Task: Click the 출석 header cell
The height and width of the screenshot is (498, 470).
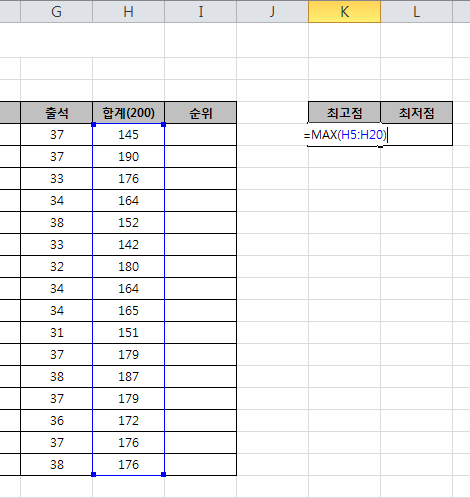Action: 56,113
